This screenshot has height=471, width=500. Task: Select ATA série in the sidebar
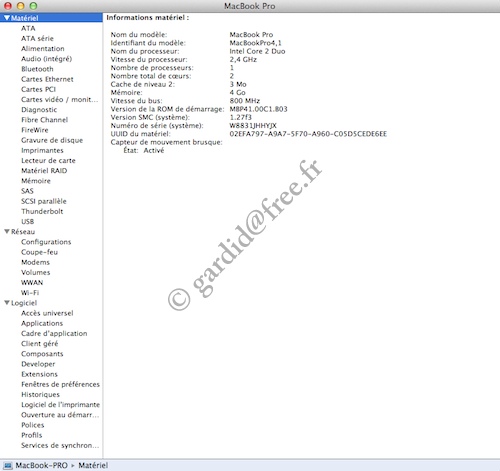click(x=37, y=38)
